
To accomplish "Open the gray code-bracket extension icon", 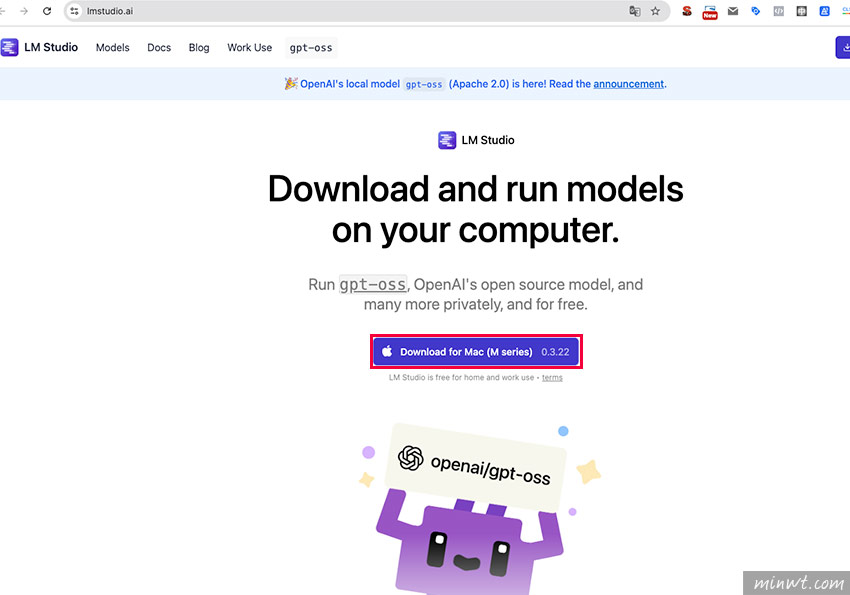I will (x=778, y=11).
